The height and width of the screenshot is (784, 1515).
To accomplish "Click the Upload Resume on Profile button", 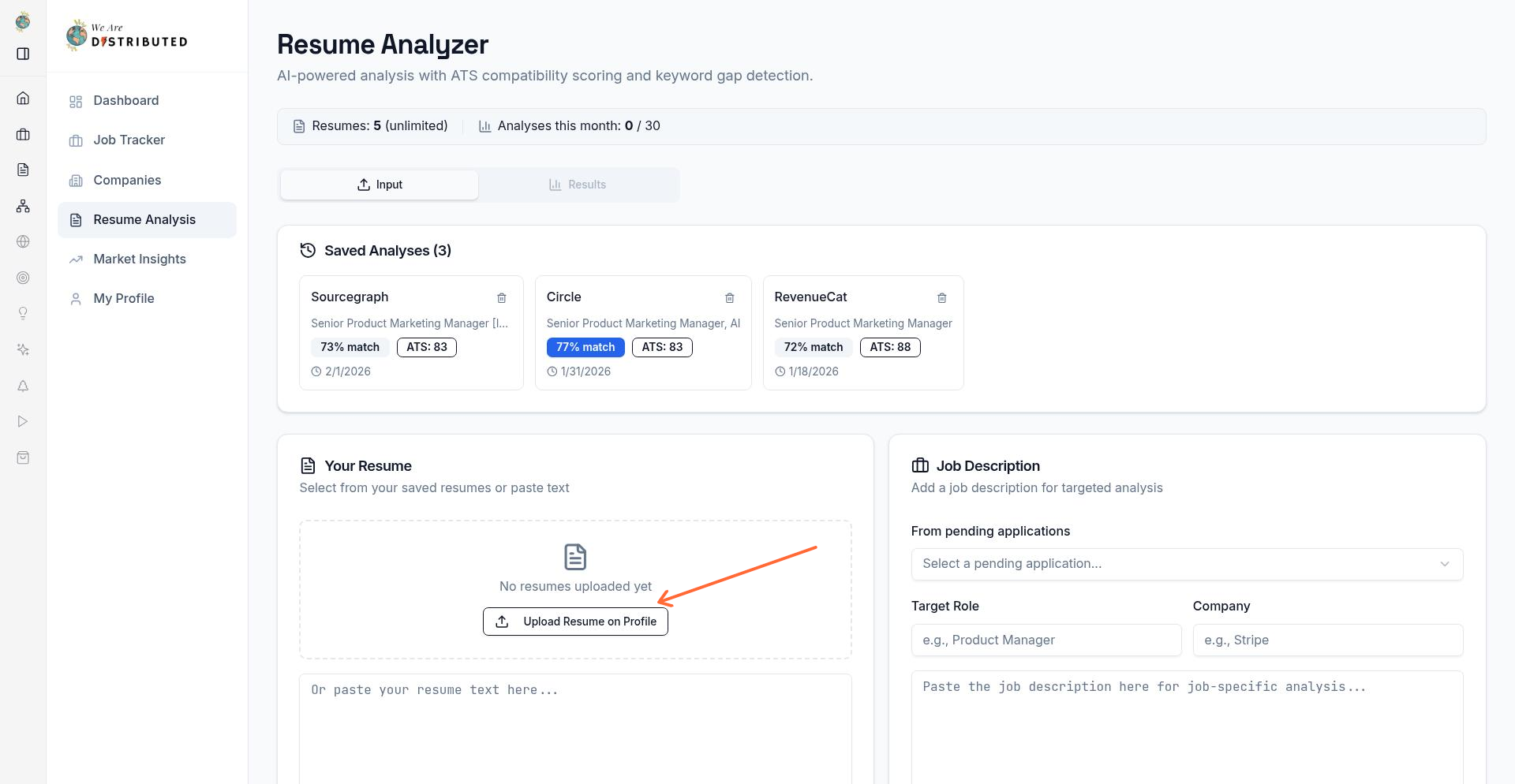I will pyautogui.click(x=575, y=621).
